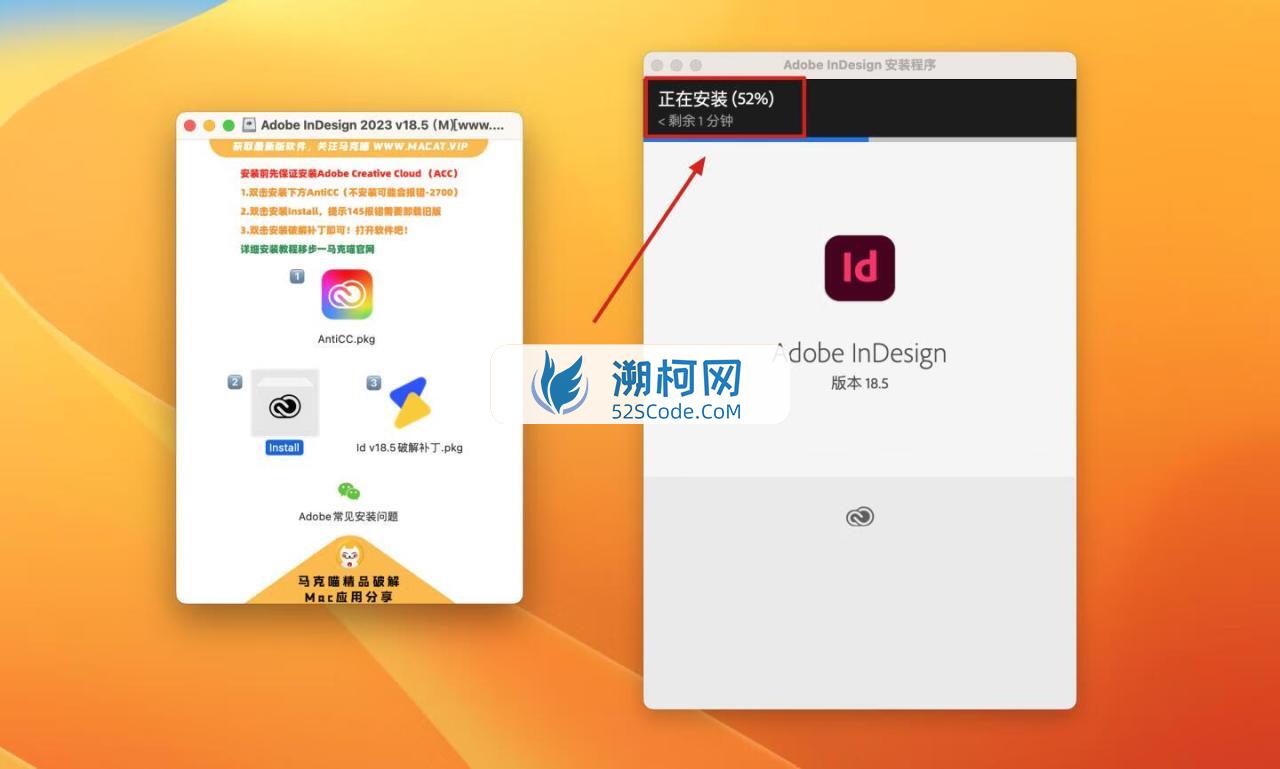
Task: Click instruction line 1 about AntiCC
Action: click(349, 192)
